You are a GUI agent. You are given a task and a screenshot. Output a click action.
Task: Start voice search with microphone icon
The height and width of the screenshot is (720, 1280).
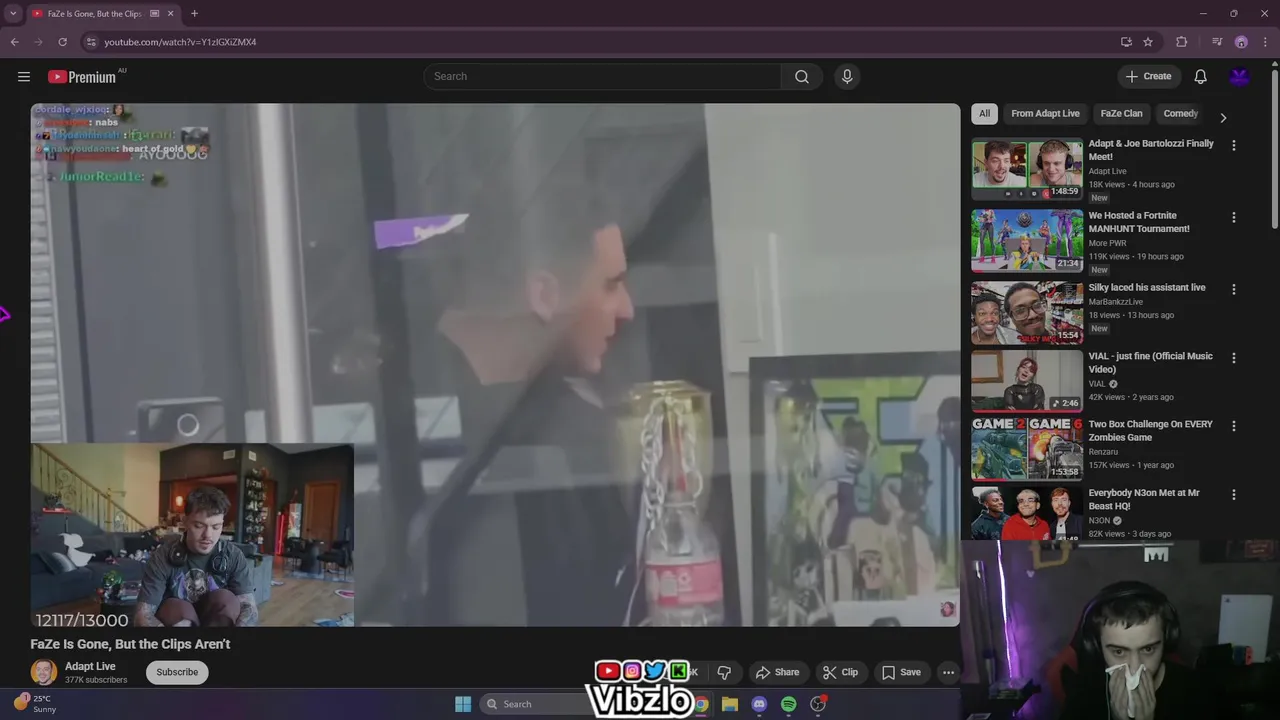point(847,76)
